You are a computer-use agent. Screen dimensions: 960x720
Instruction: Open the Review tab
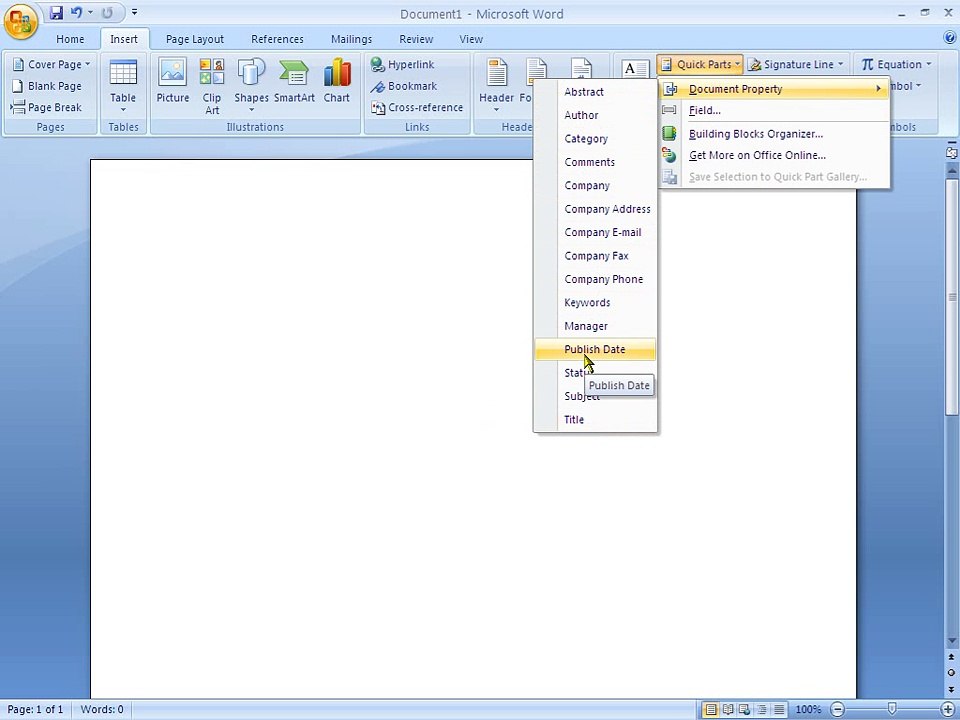(416, 39)
